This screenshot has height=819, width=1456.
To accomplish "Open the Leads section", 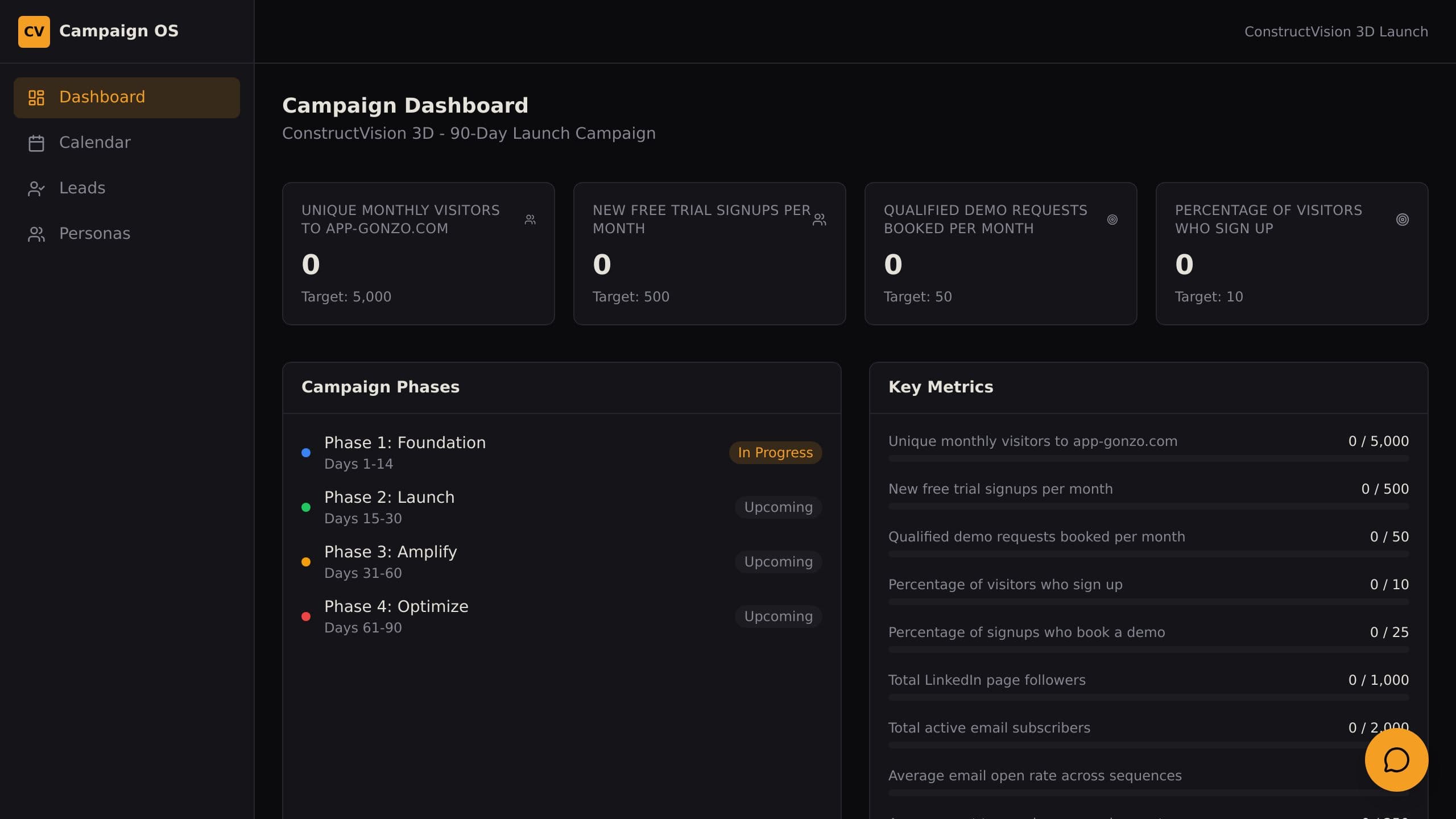I will pyautogui.click(x=127, y=188).
